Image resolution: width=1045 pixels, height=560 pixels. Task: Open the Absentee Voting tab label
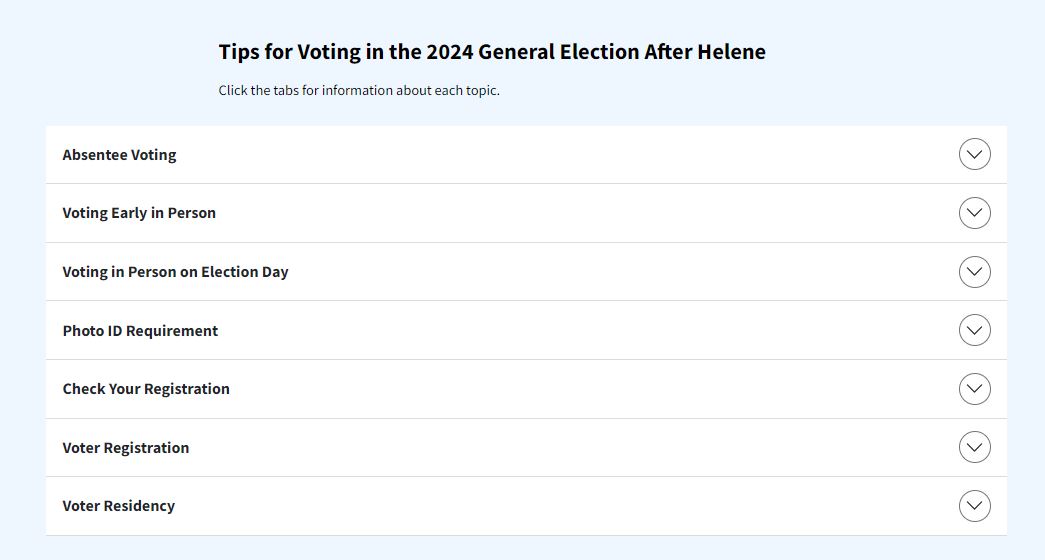(119, 155)
